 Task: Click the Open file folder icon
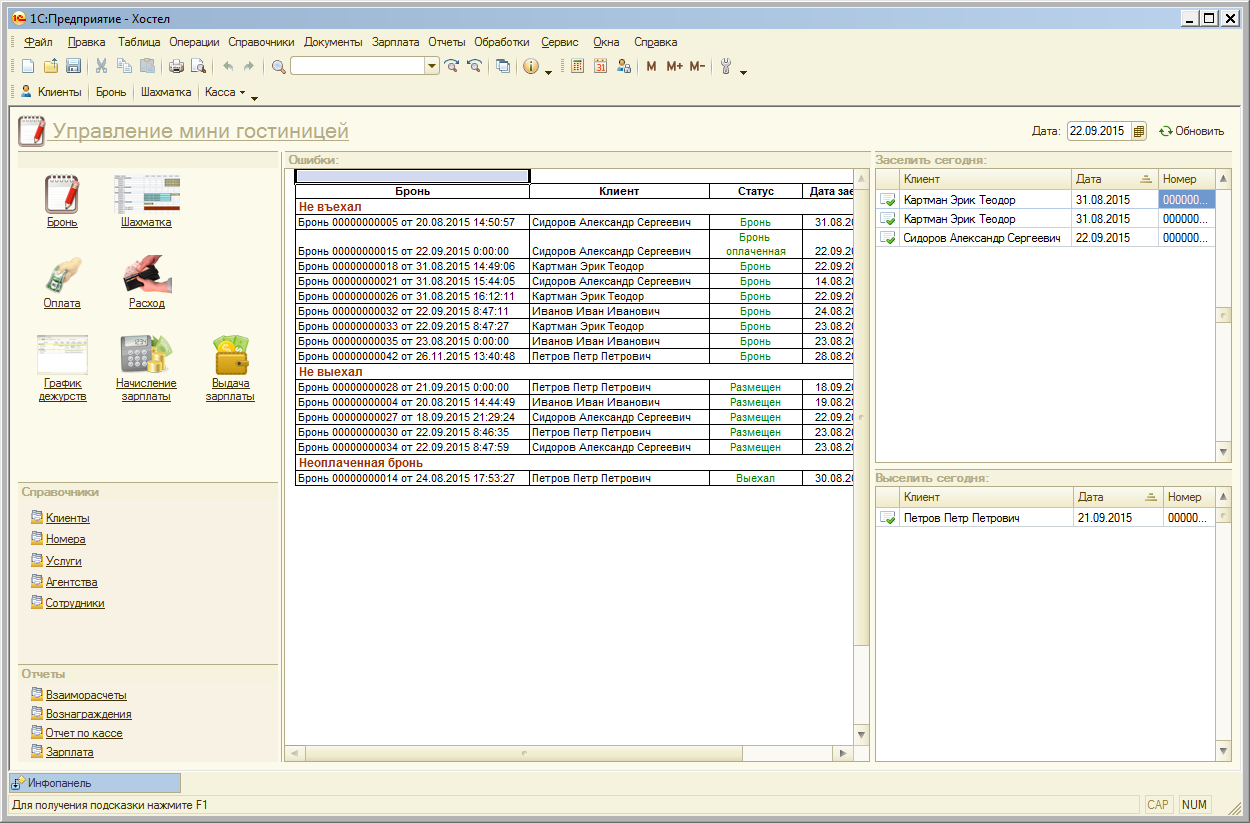[x=50, y=67]
